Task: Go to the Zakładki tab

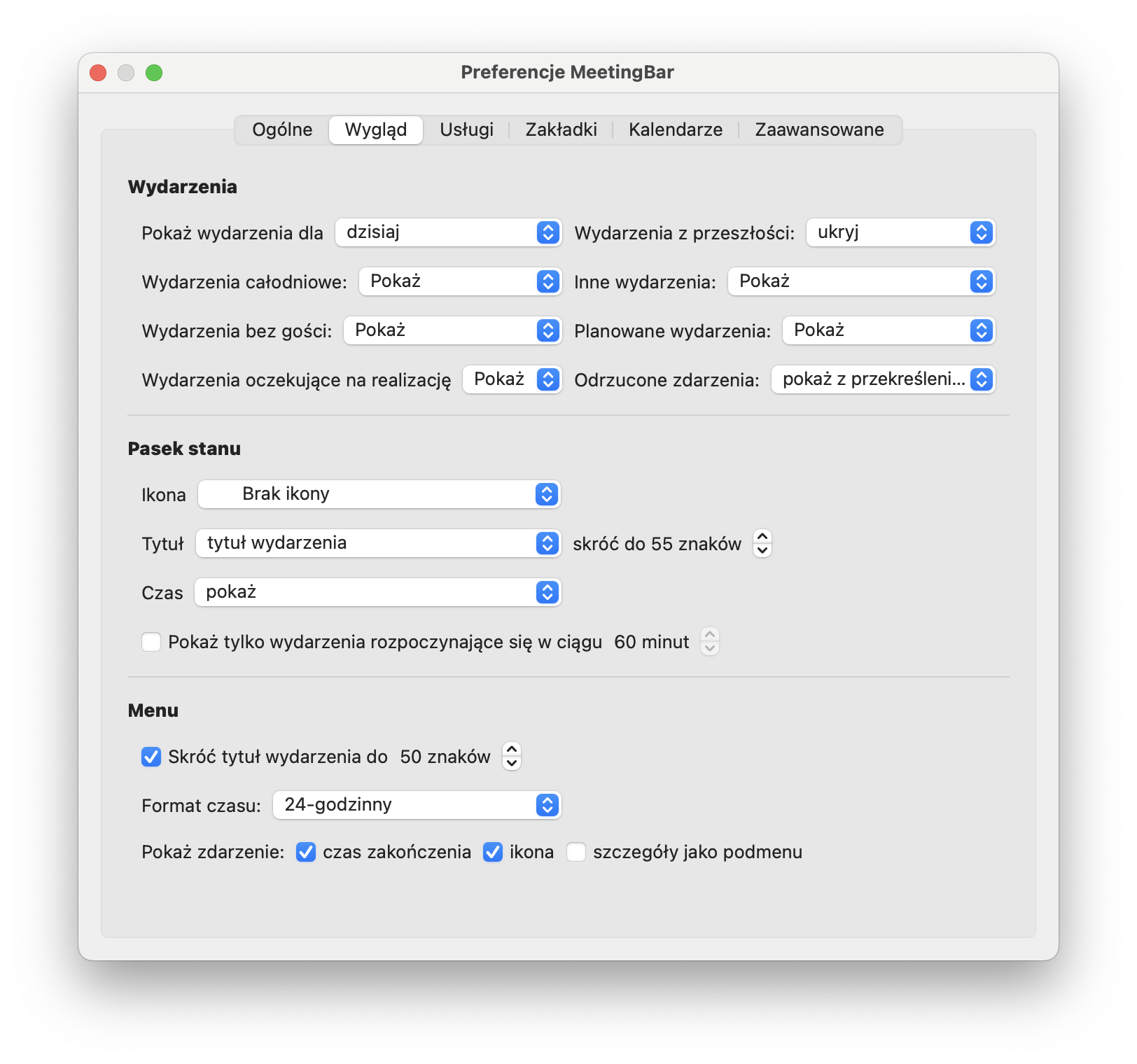Action: point(561,129)
